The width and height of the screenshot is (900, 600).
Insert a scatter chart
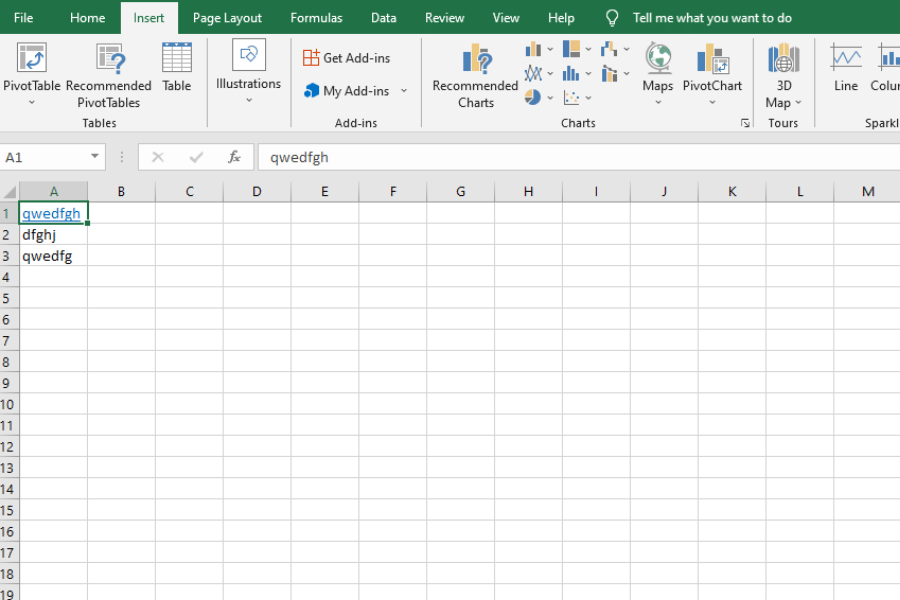click(572, 97)
